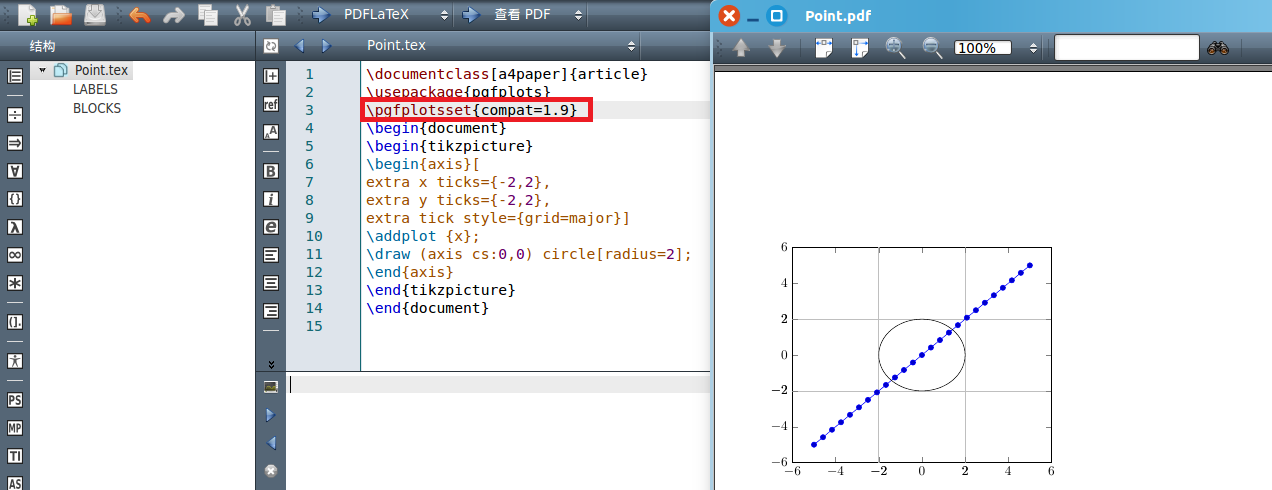Create a new document with the New File icon

click(x=27, y=15)
